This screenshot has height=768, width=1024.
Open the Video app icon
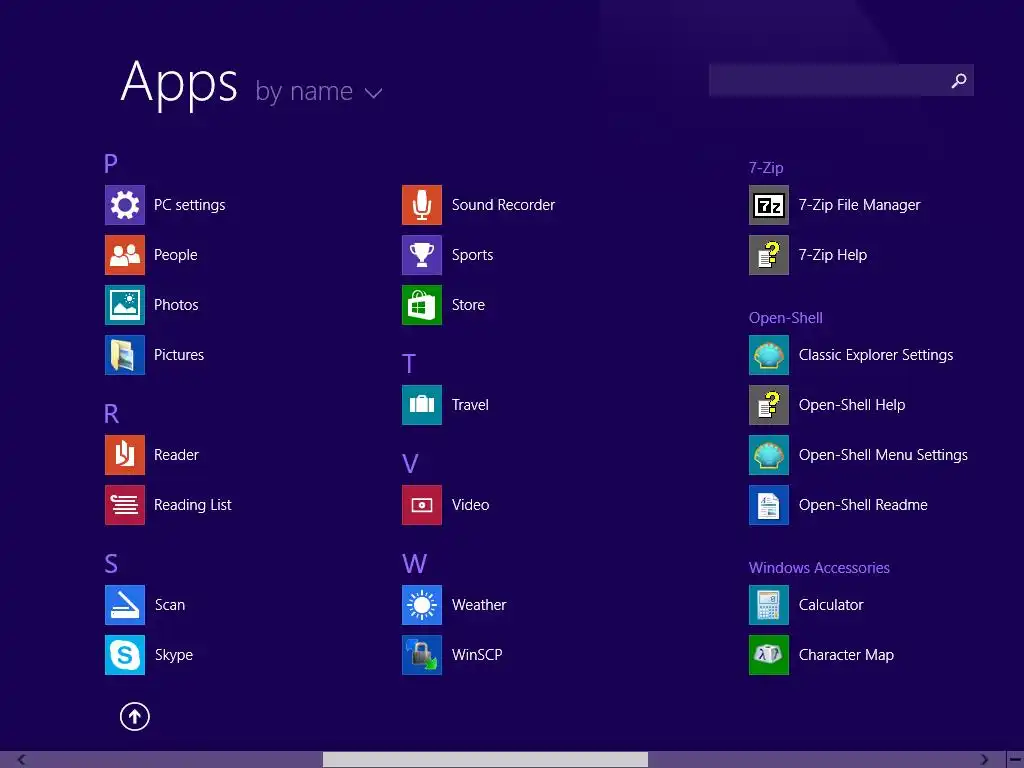click(422, 505)
